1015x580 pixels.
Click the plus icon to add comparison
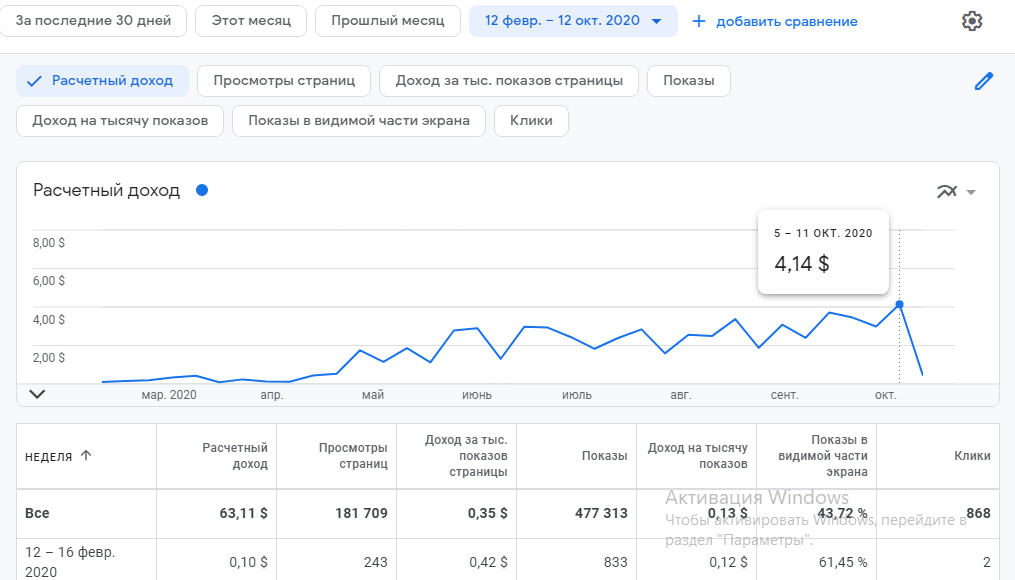[x=699, y=21]
